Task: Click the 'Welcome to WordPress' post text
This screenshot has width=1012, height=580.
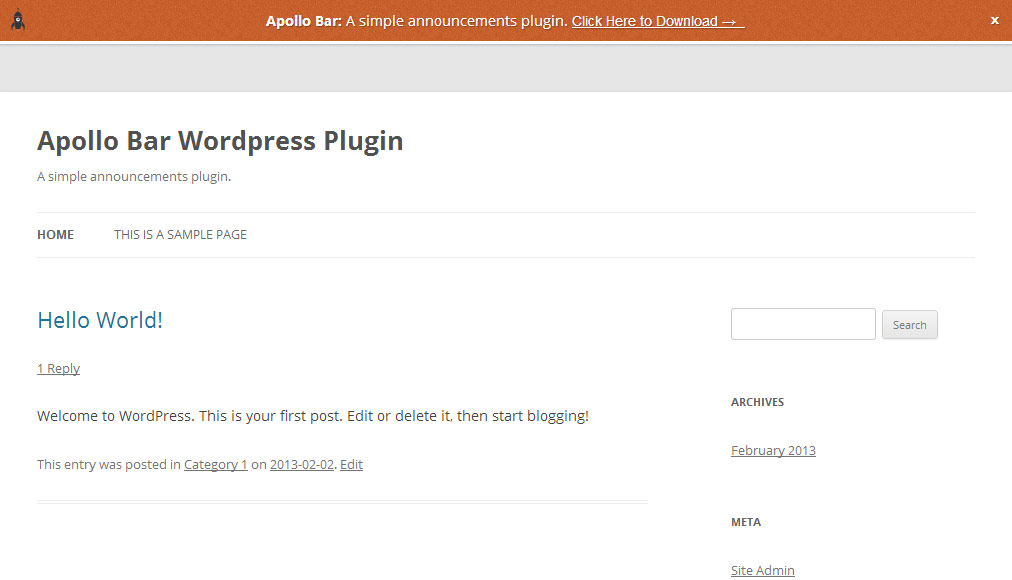Action: pyautogui.click(x=312, y=416)
